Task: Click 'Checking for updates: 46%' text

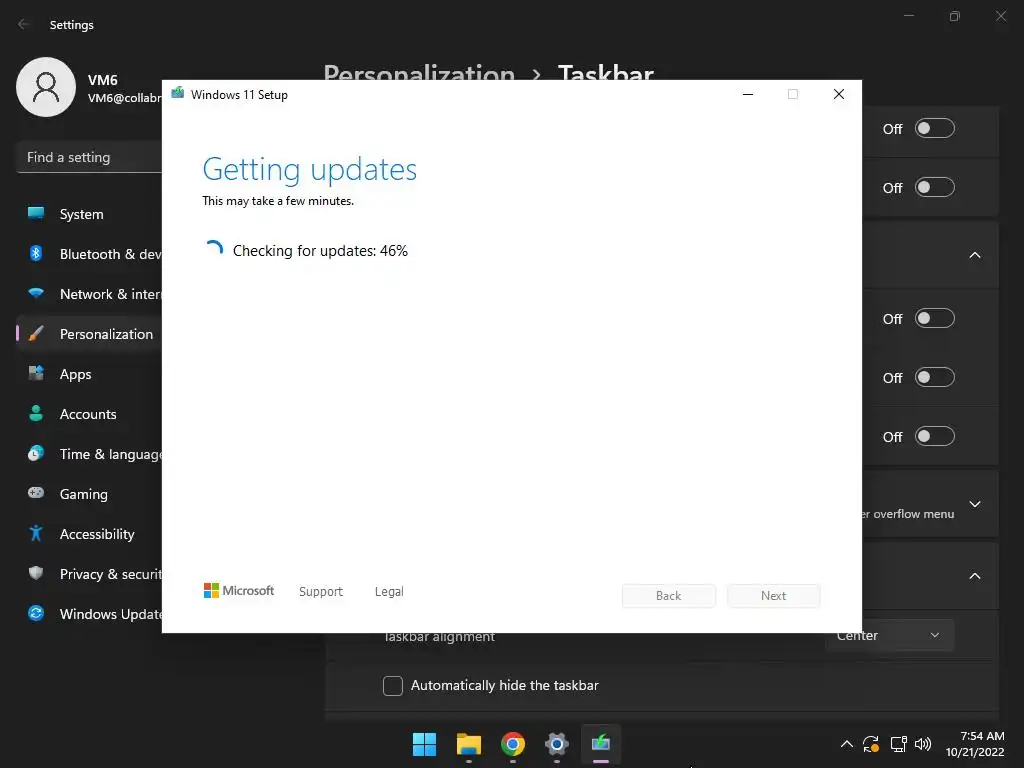Action: tap(320, 251)
